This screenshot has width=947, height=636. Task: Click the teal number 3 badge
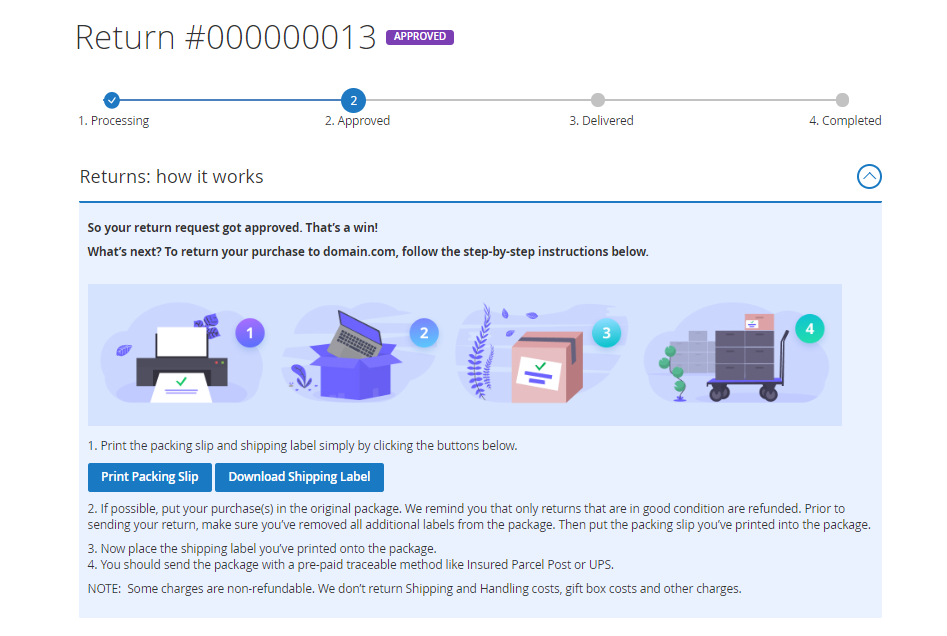(x=606, y=333)
